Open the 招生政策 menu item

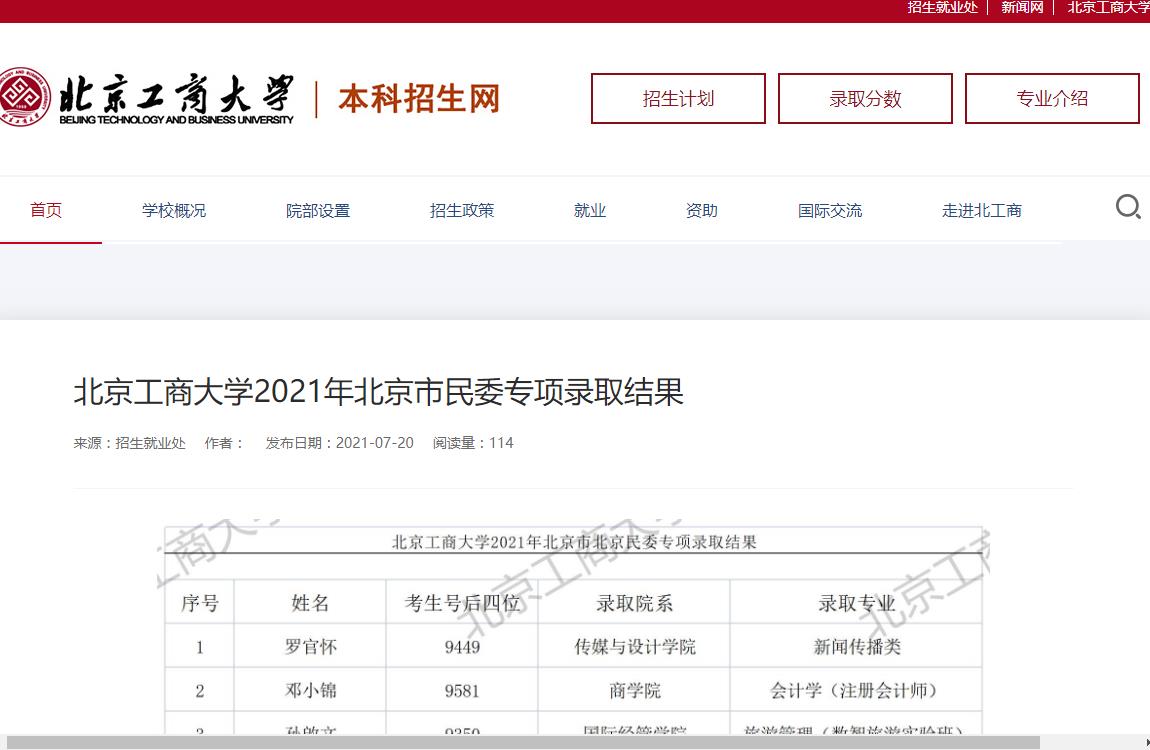tap(462, 210)
